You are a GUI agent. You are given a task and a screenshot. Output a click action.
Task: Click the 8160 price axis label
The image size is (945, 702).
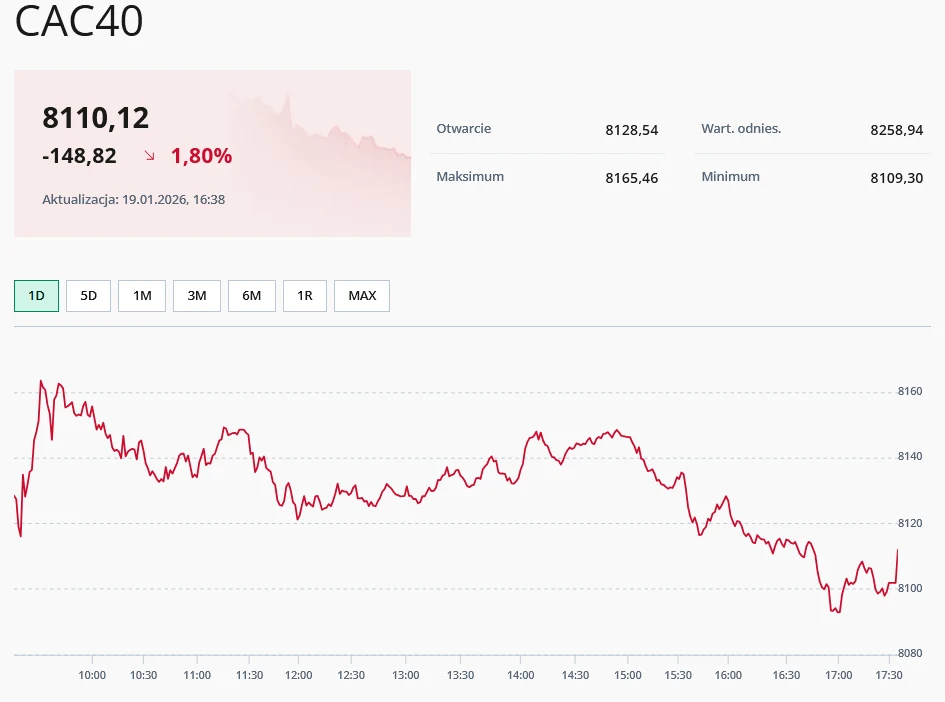point(909,391)
